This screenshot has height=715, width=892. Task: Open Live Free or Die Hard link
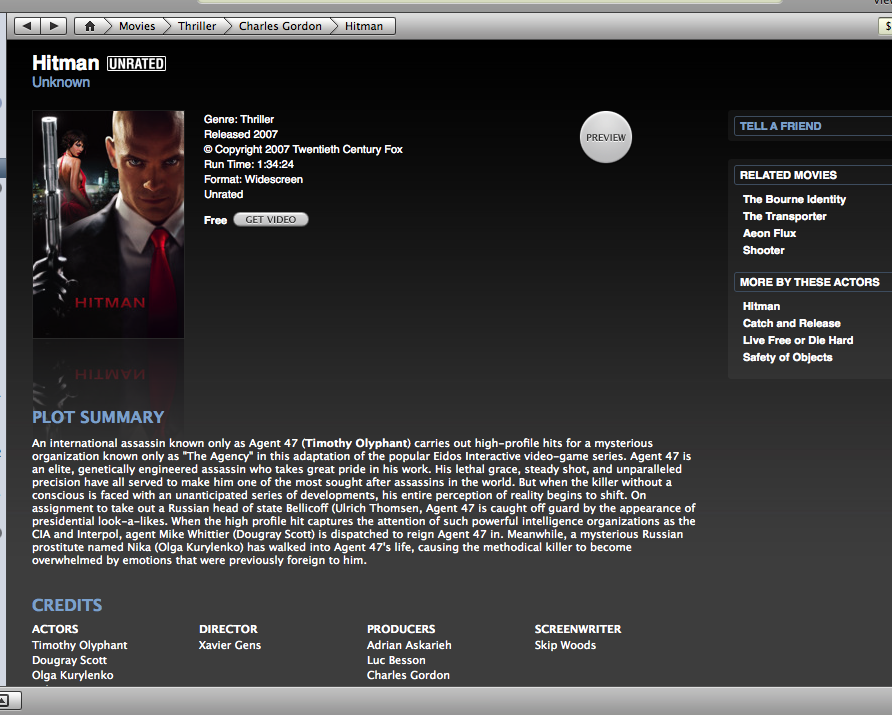(798, 340)
